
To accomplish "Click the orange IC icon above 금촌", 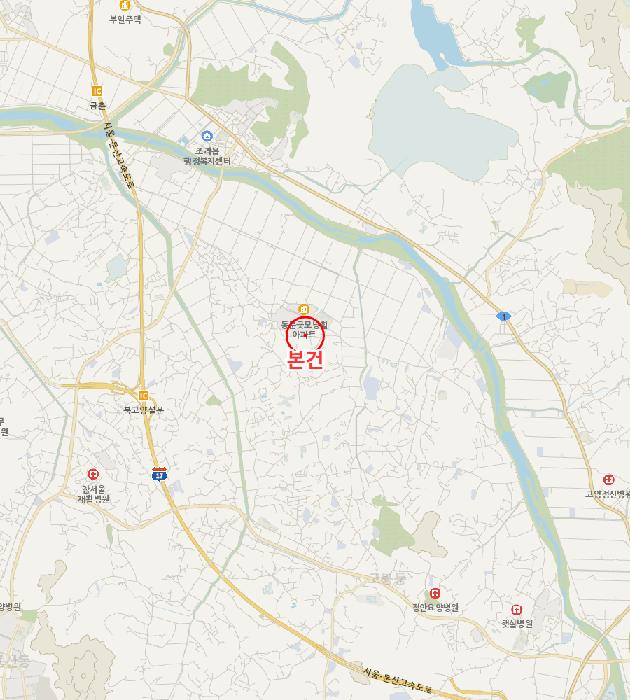I will click(97, 91).
